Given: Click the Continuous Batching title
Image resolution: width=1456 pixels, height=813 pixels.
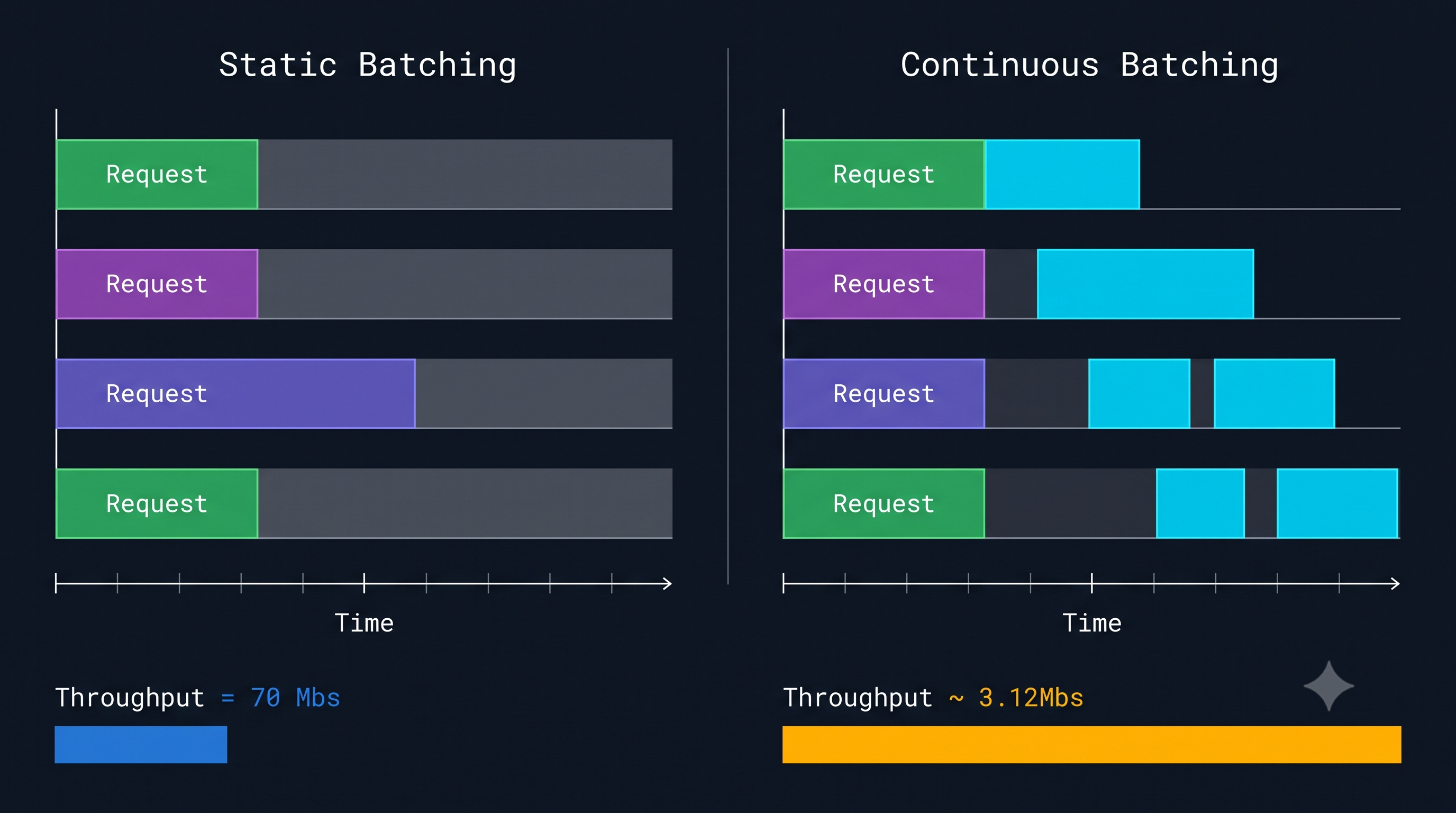Looking at the screenshot, I should (1089, 65).
